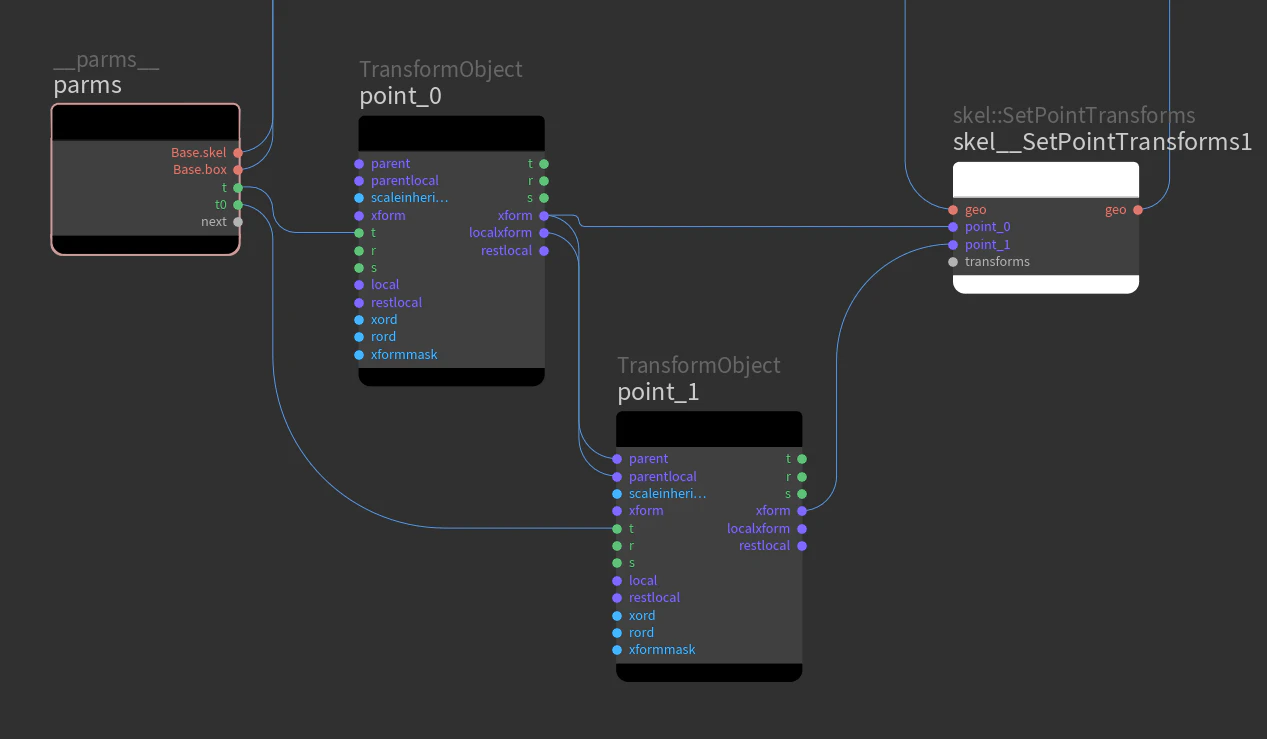Screen dimensions: 1267x739
Task: Click the geo output port on skel__SetPointTransforms1
Action: 1138,210
